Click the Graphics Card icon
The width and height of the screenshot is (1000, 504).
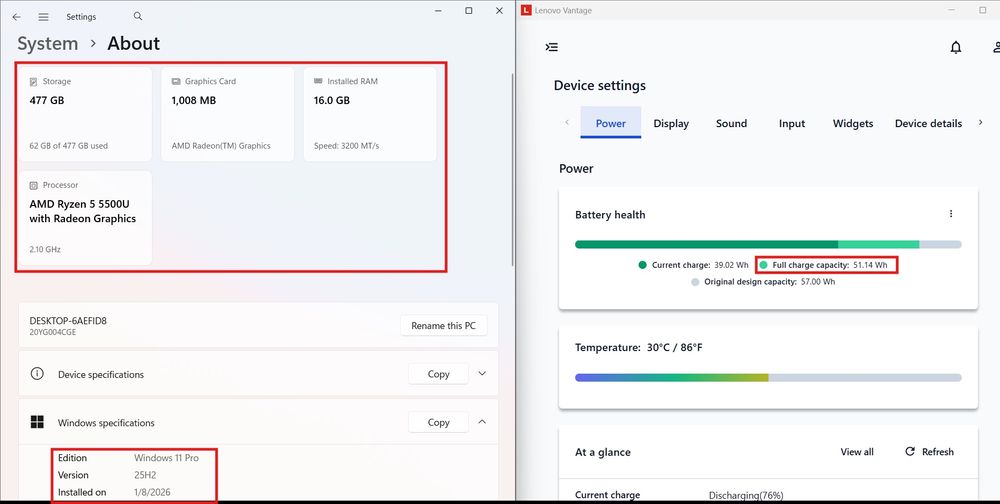[x=176, y=82]
